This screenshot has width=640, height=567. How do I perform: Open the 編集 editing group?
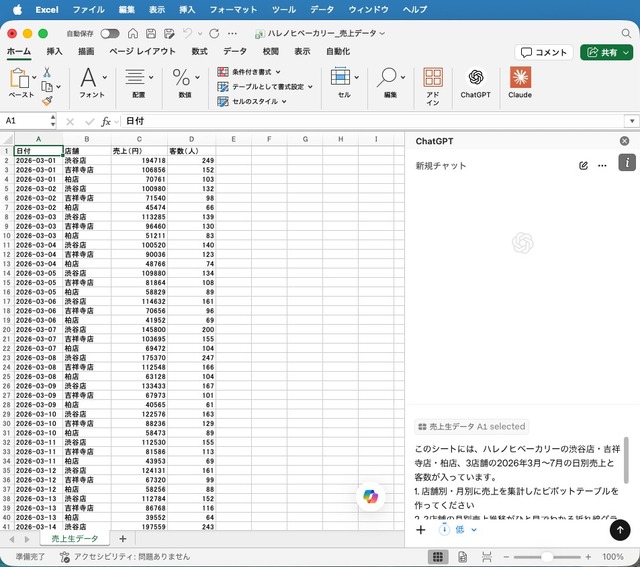pyautogui.click(x=390, y=83)
